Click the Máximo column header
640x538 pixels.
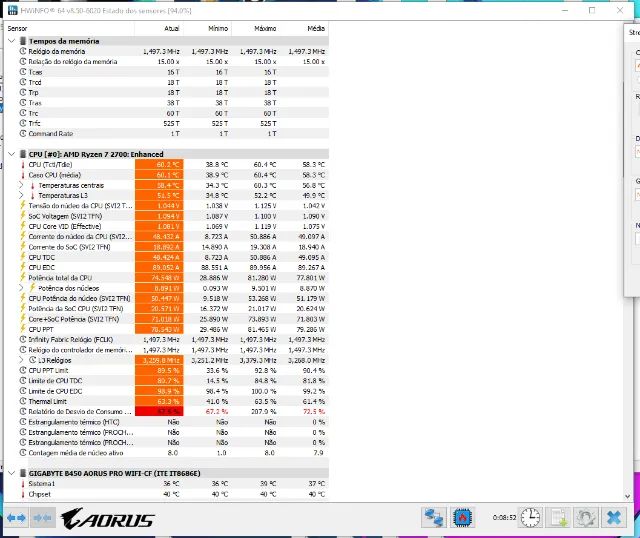[x=256, y=29]
